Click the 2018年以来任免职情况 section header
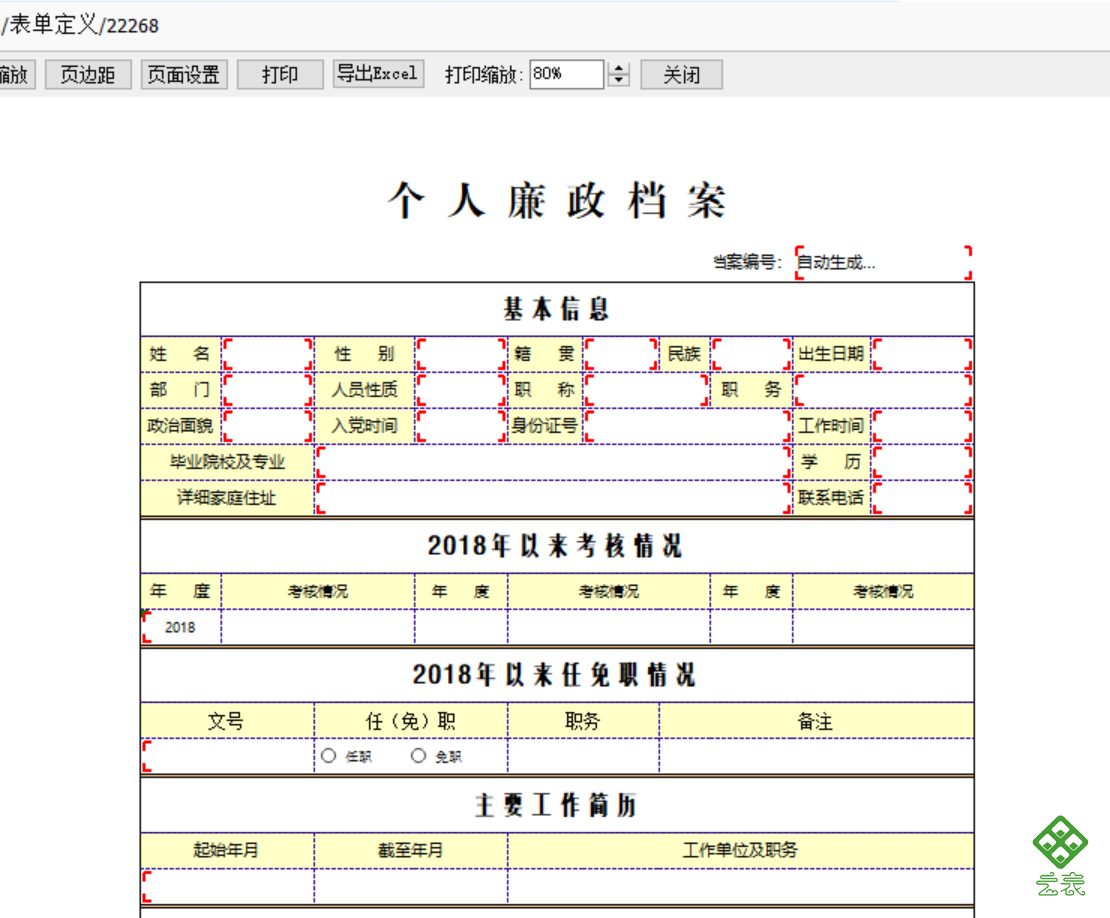The image size is (1110, 918). 554,675
